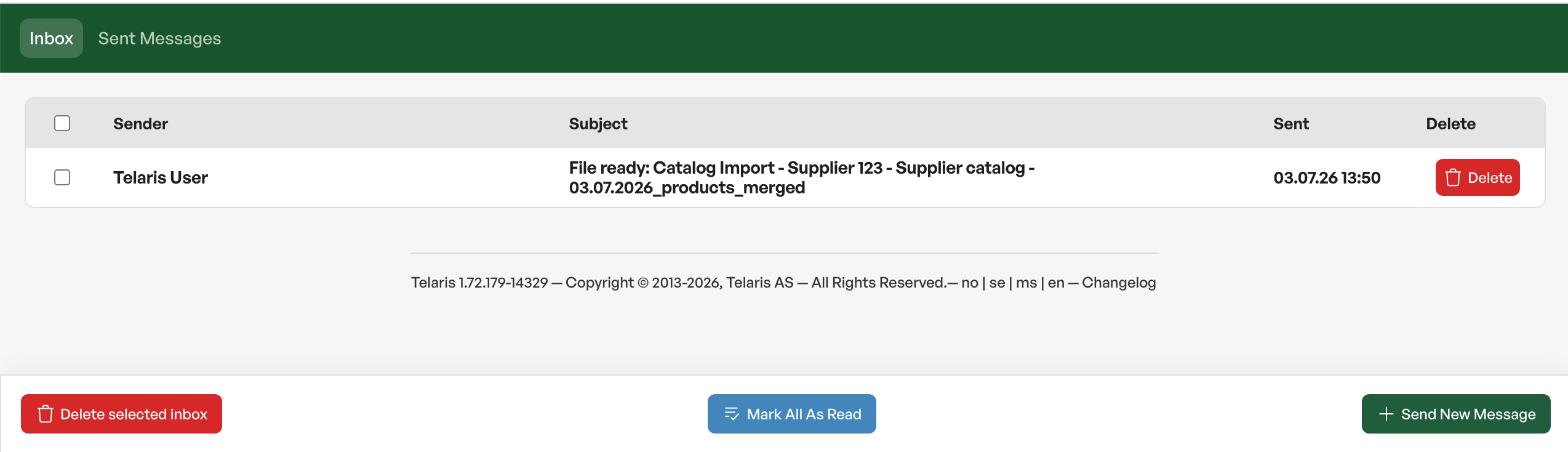Switch language to 'ms'
This screenshot has height=452, width=1568.
click(1026, 283)
